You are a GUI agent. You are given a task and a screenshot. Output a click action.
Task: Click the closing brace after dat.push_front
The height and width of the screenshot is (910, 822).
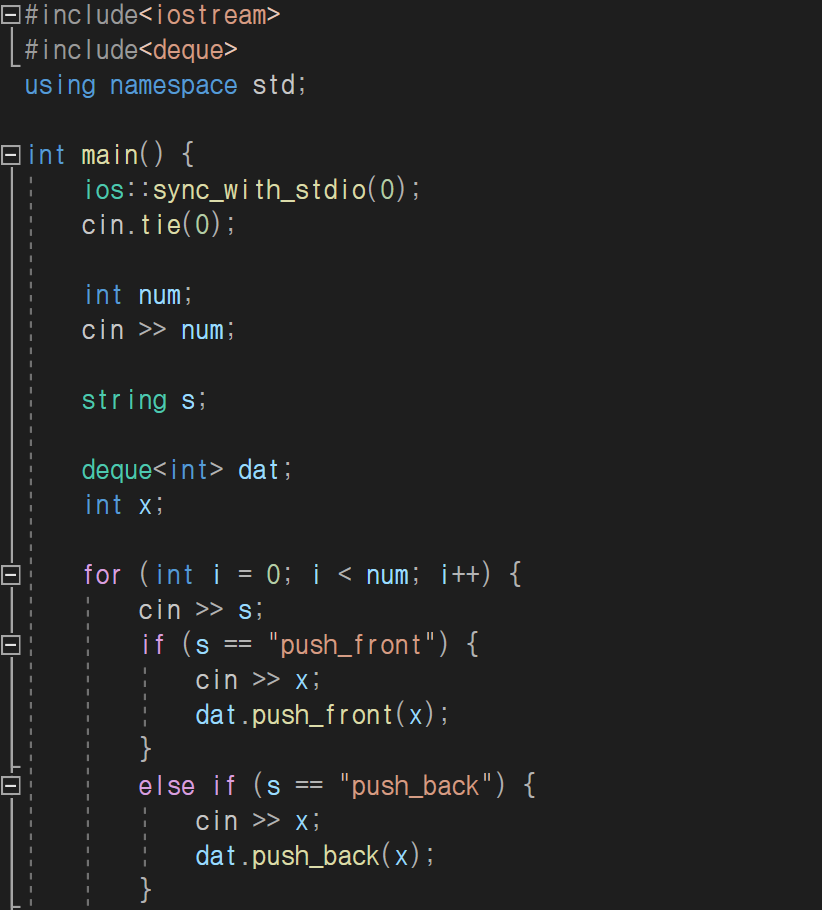tap(146, 749)
